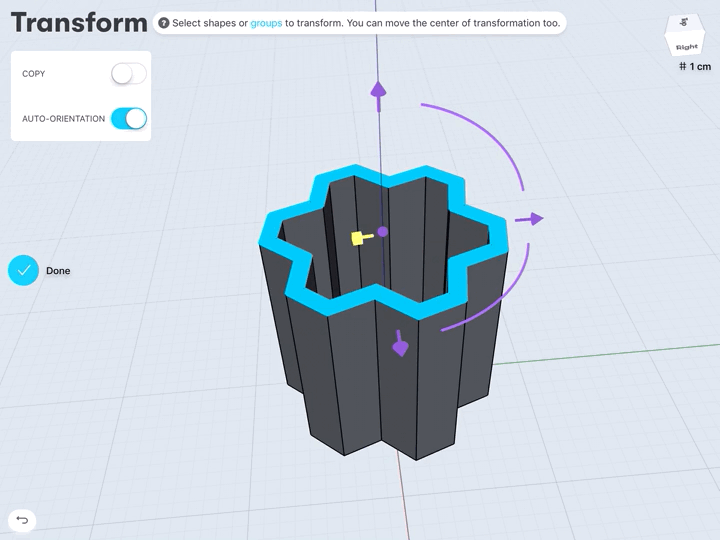Click the question mark help icon
The height and width of the screenshot is (540, 720).
163,23
